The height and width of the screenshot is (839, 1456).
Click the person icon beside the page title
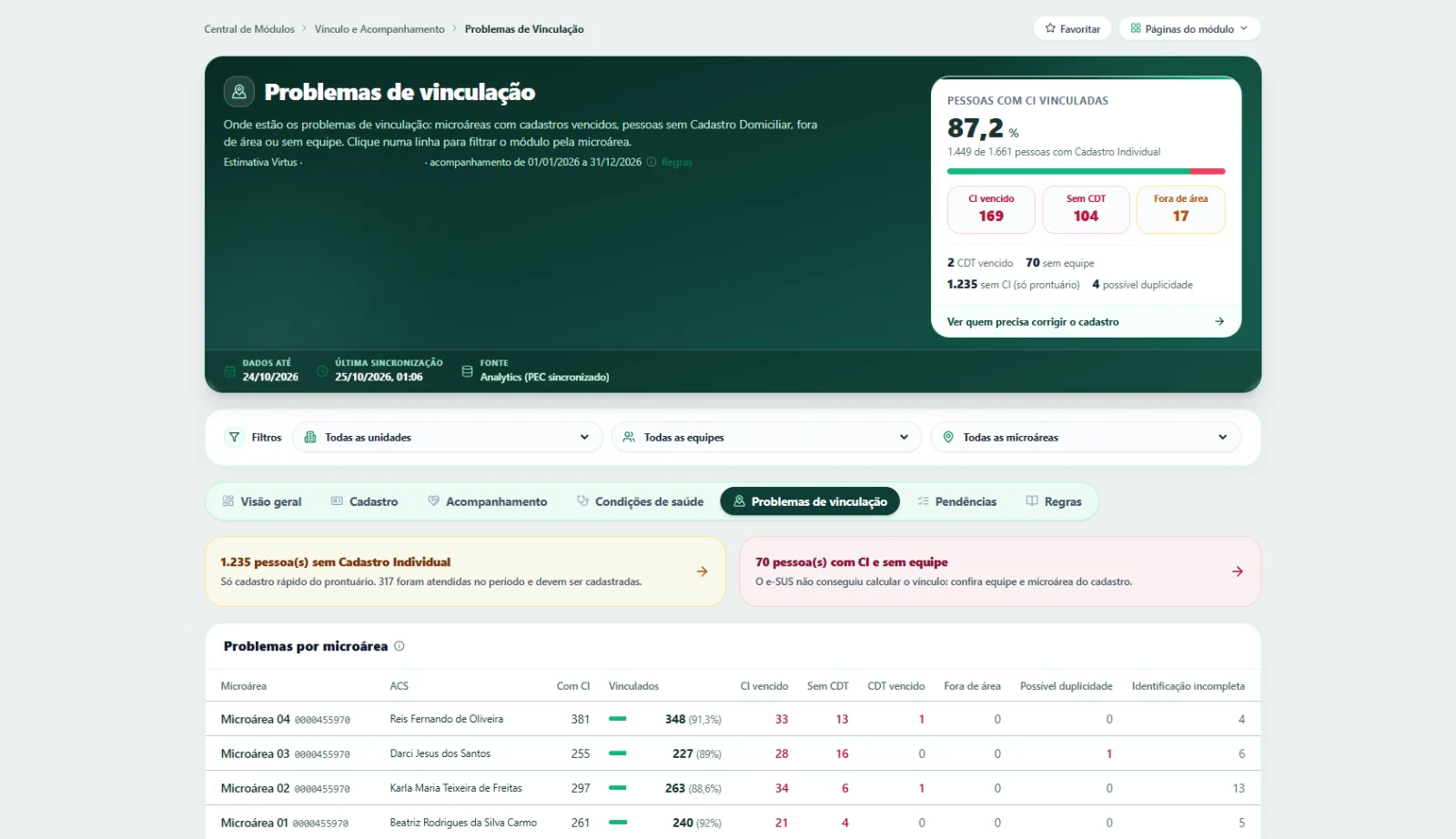tap(239, 92)
